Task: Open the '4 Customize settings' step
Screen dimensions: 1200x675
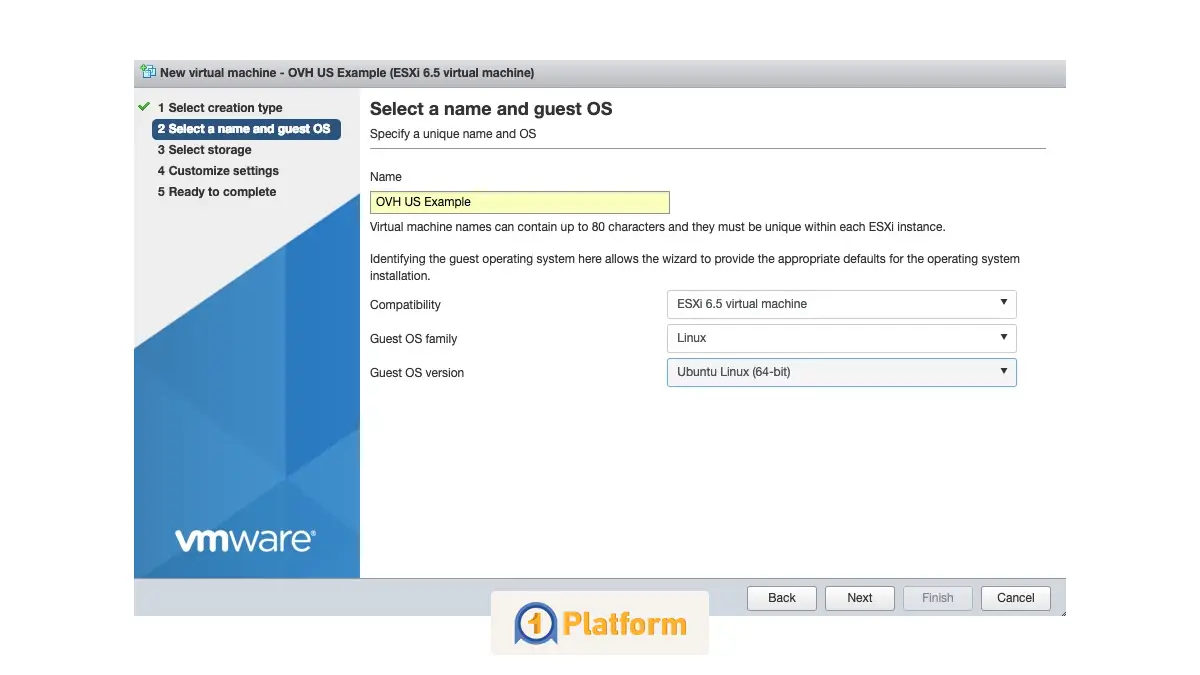Action: click(x=218, y=170)
